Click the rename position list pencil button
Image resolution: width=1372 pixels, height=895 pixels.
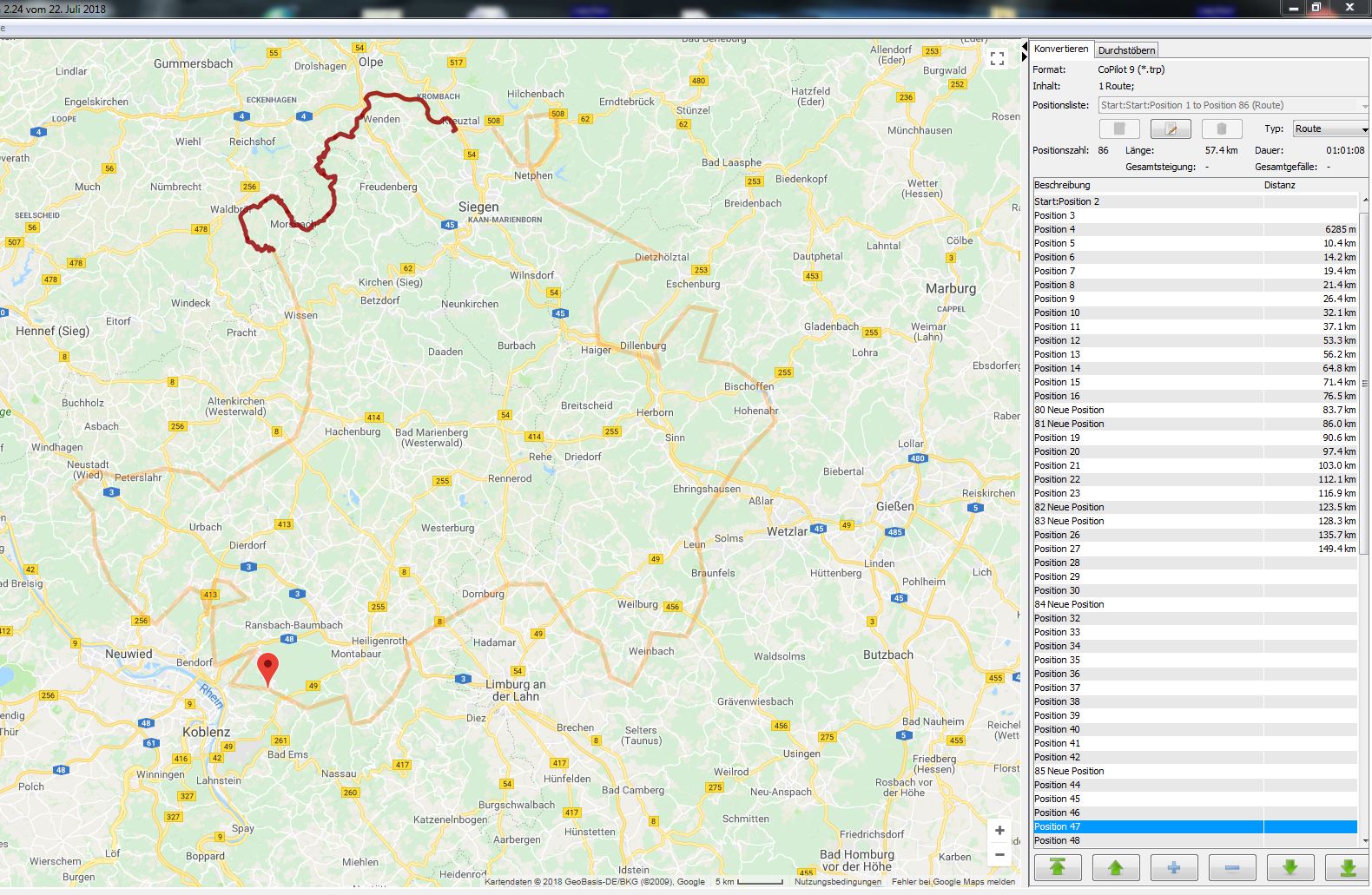coord(1170,129)
